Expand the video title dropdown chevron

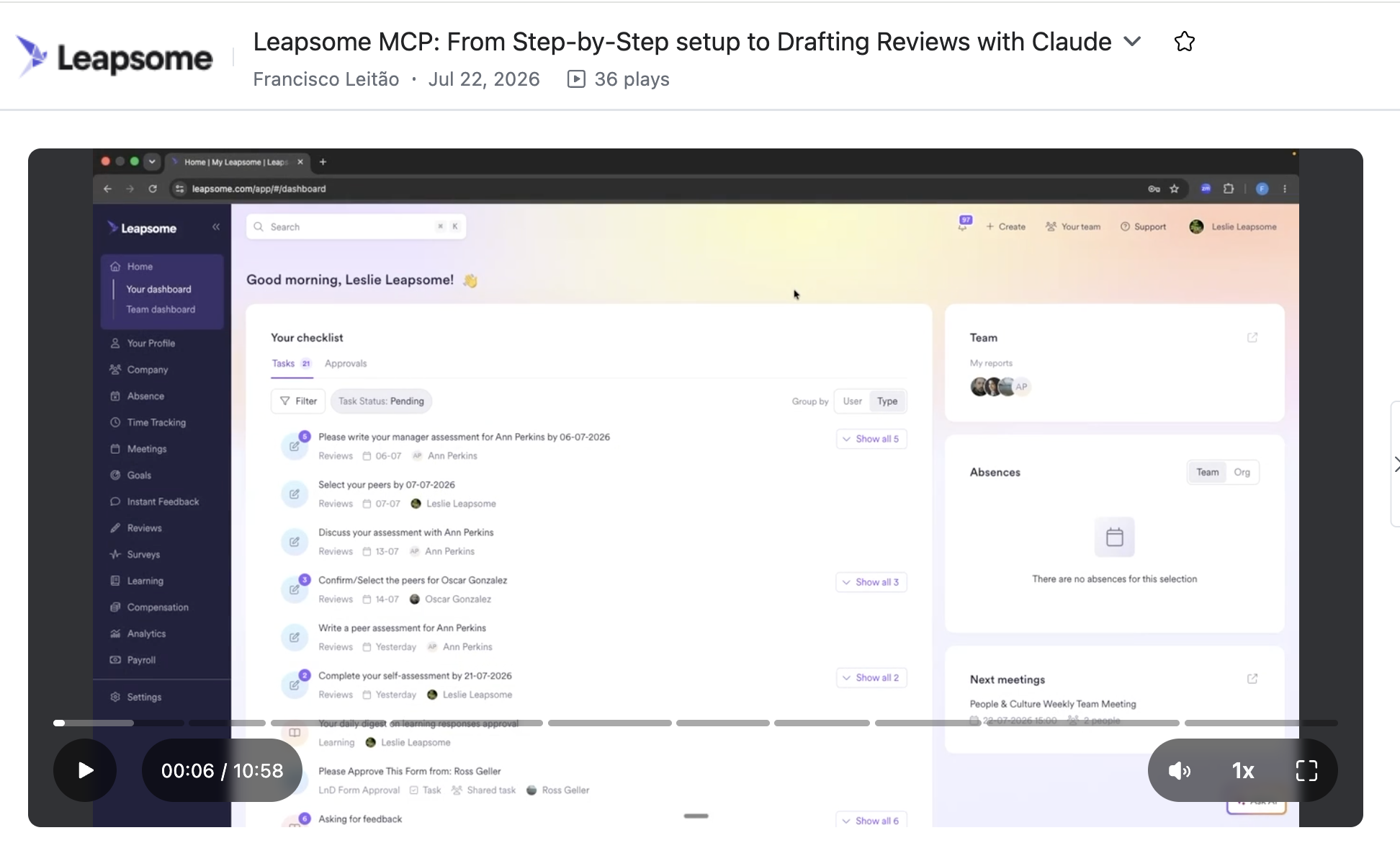pyautogui.click(x=1133, y=42)
